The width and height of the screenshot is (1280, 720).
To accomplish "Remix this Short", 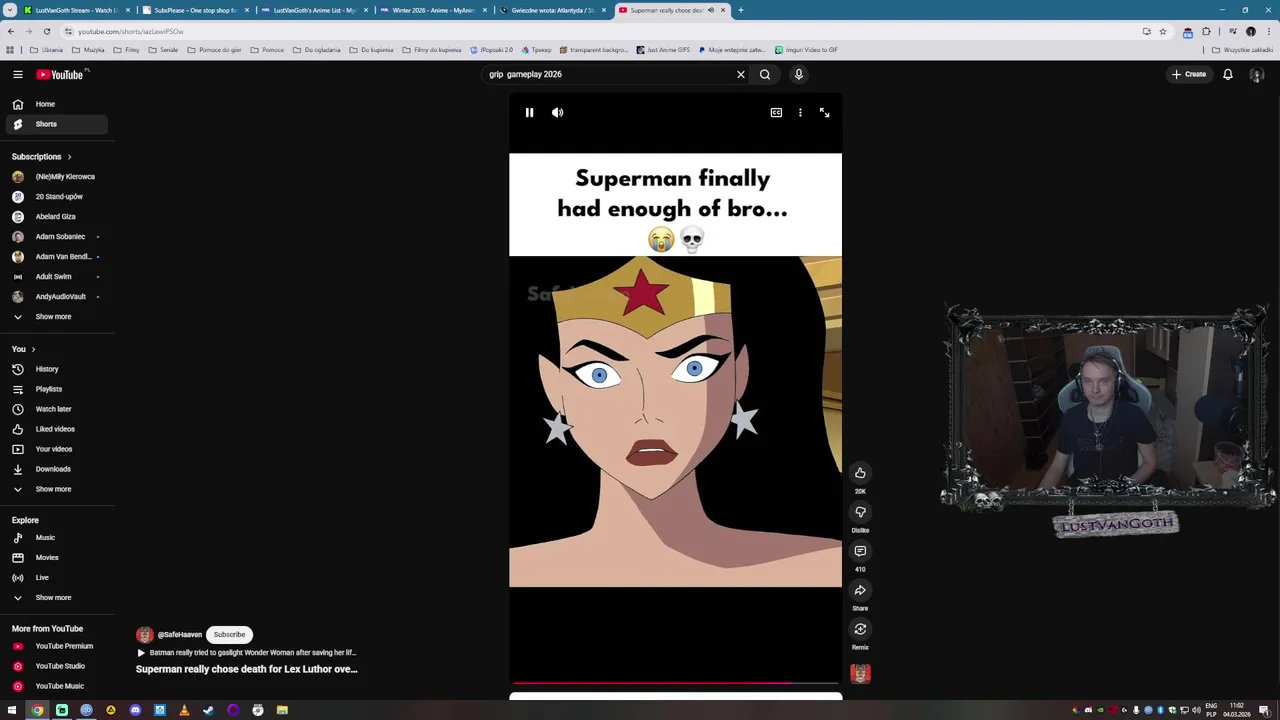I will coord(860,629).
